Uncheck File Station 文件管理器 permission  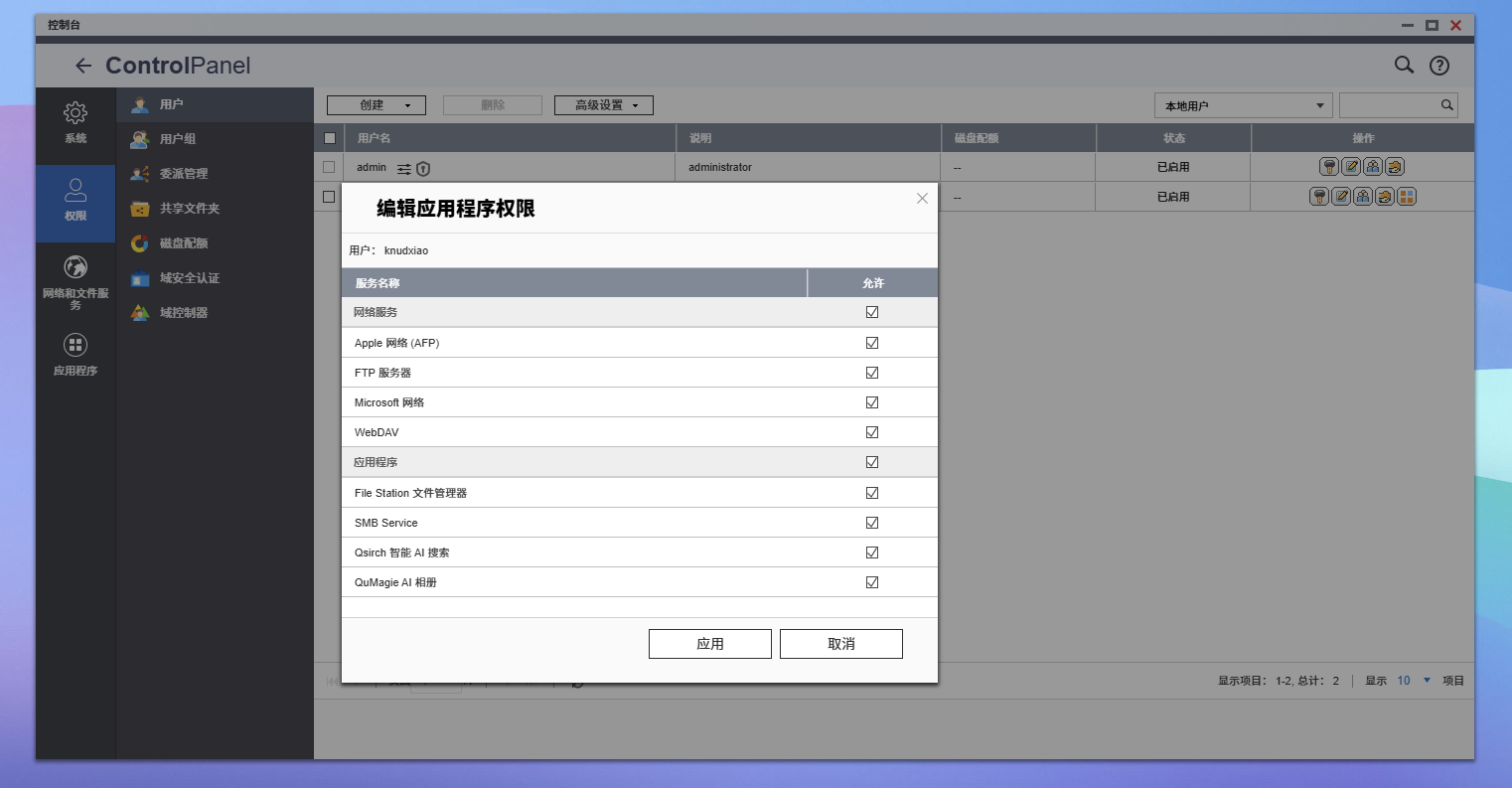tap(872, 493)
